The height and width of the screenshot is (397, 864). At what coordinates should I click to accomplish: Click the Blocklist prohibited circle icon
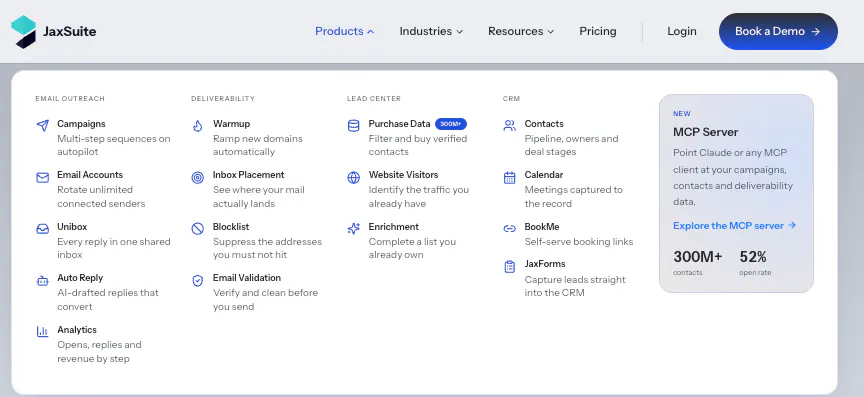(198, 229)
